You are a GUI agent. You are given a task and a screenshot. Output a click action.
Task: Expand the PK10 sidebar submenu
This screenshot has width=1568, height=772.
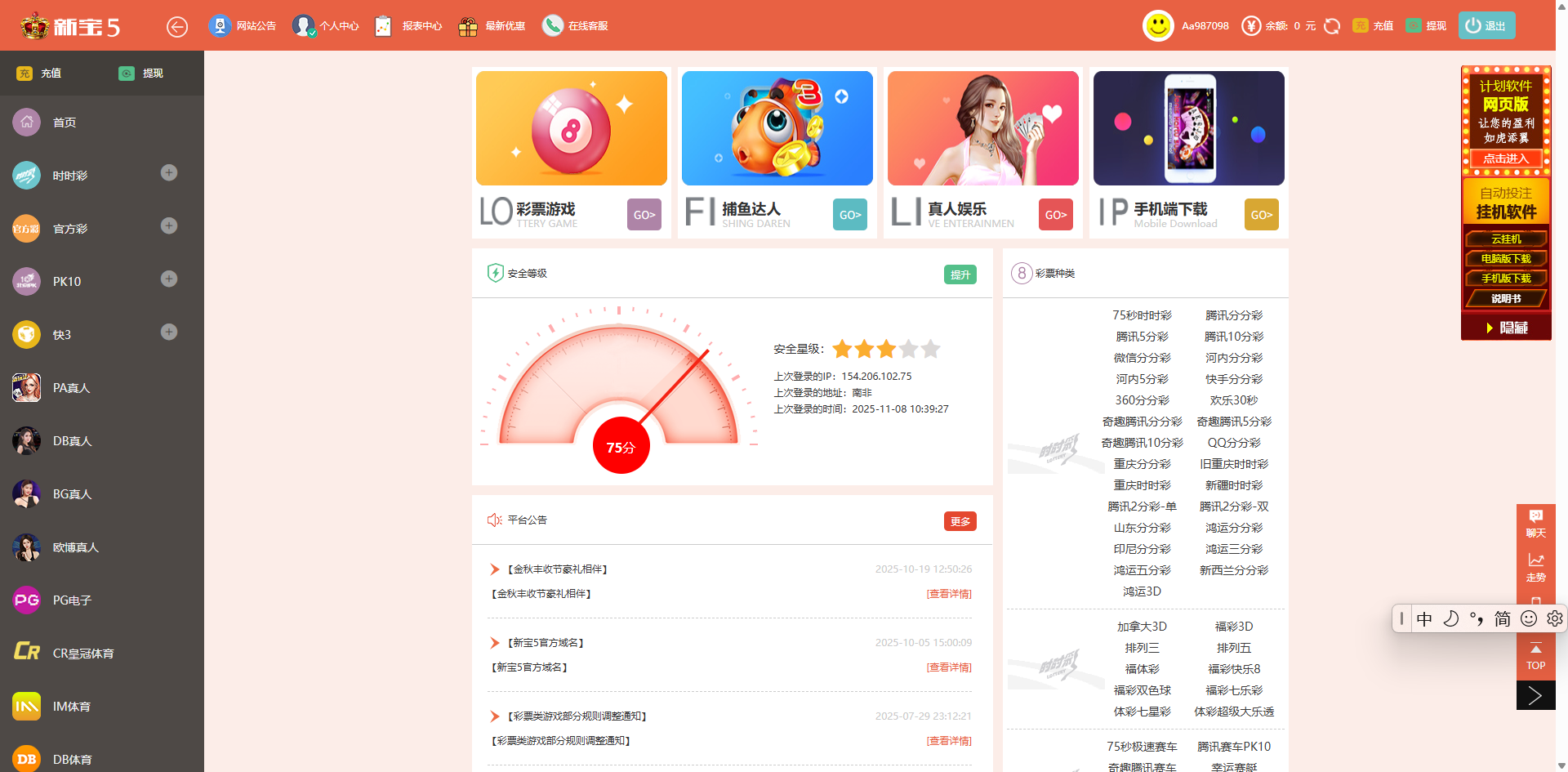pos(169,279)
